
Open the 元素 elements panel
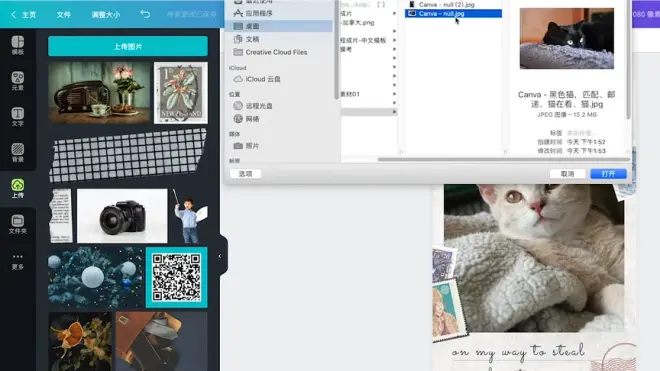coord(18,81)
